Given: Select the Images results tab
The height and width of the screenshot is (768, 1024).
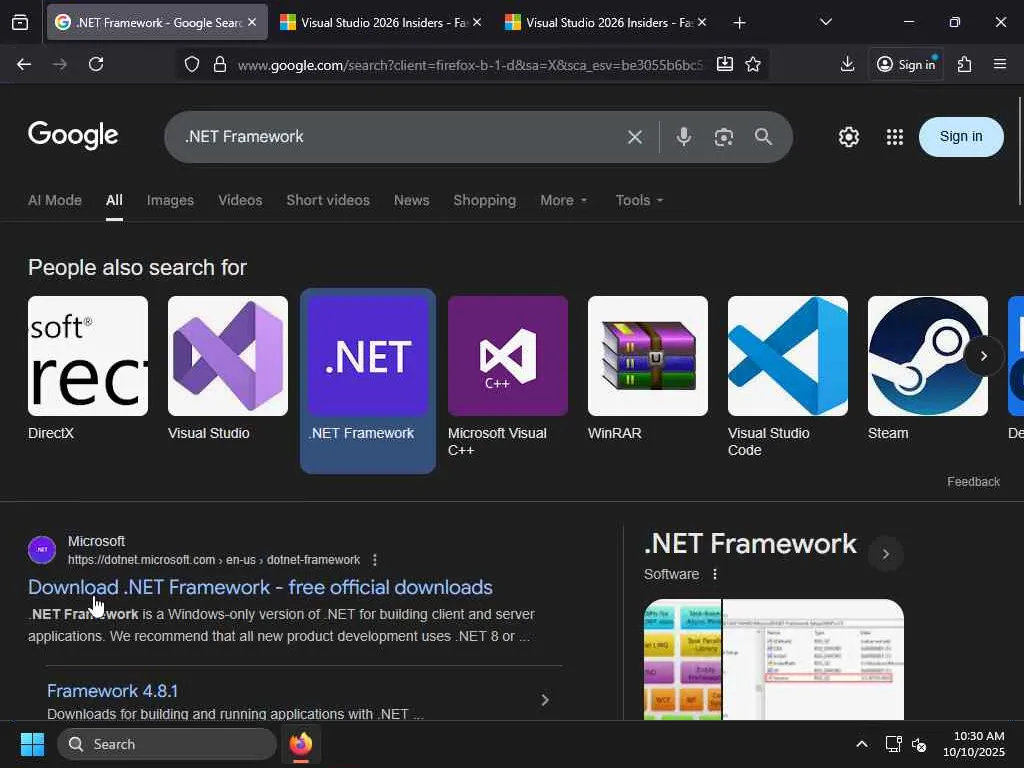Looking at the screenshot, I should 170,200.
